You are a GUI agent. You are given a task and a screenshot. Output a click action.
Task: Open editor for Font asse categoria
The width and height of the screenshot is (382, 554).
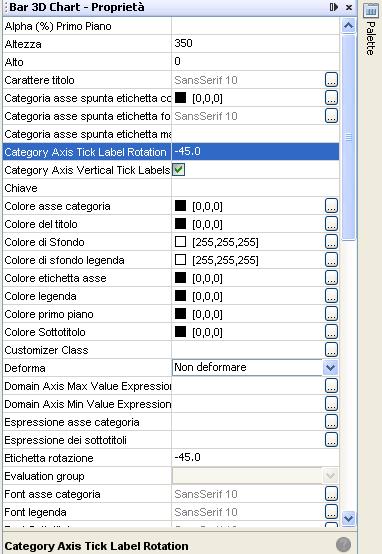(x=331, y=494)
